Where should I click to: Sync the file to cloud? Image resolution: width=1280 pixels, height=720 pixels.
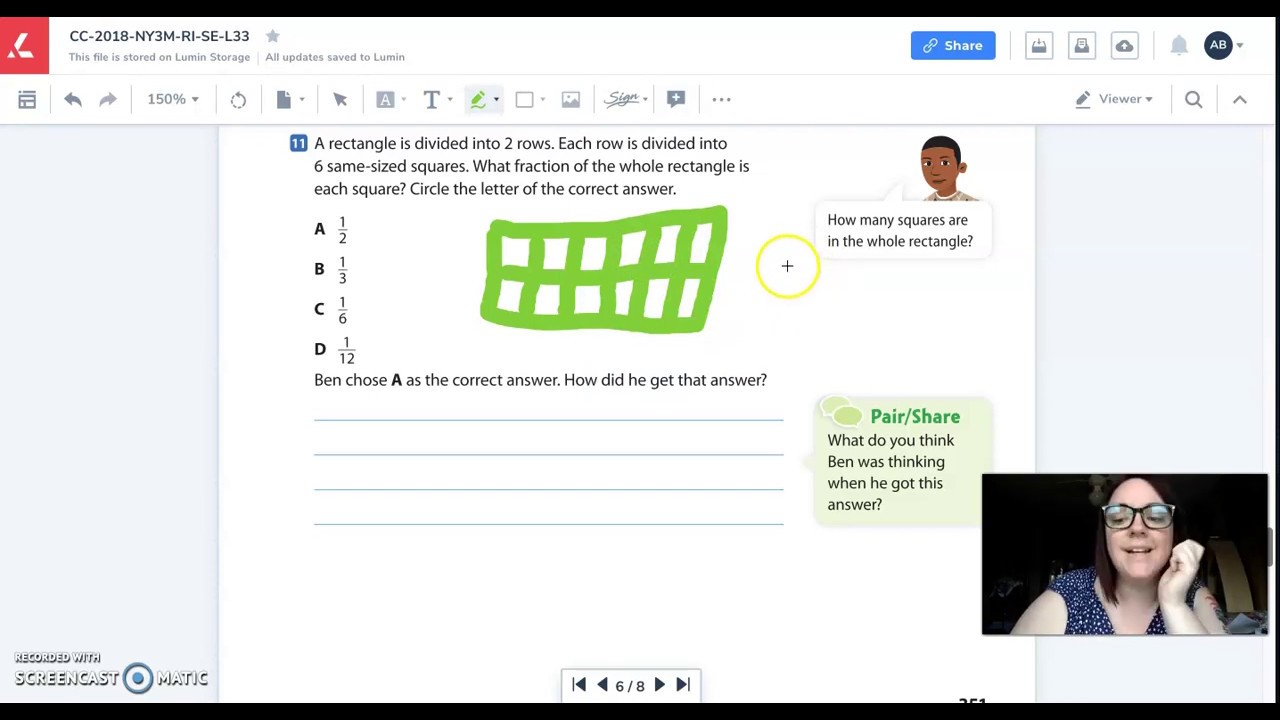click(x=1124, y=45)
